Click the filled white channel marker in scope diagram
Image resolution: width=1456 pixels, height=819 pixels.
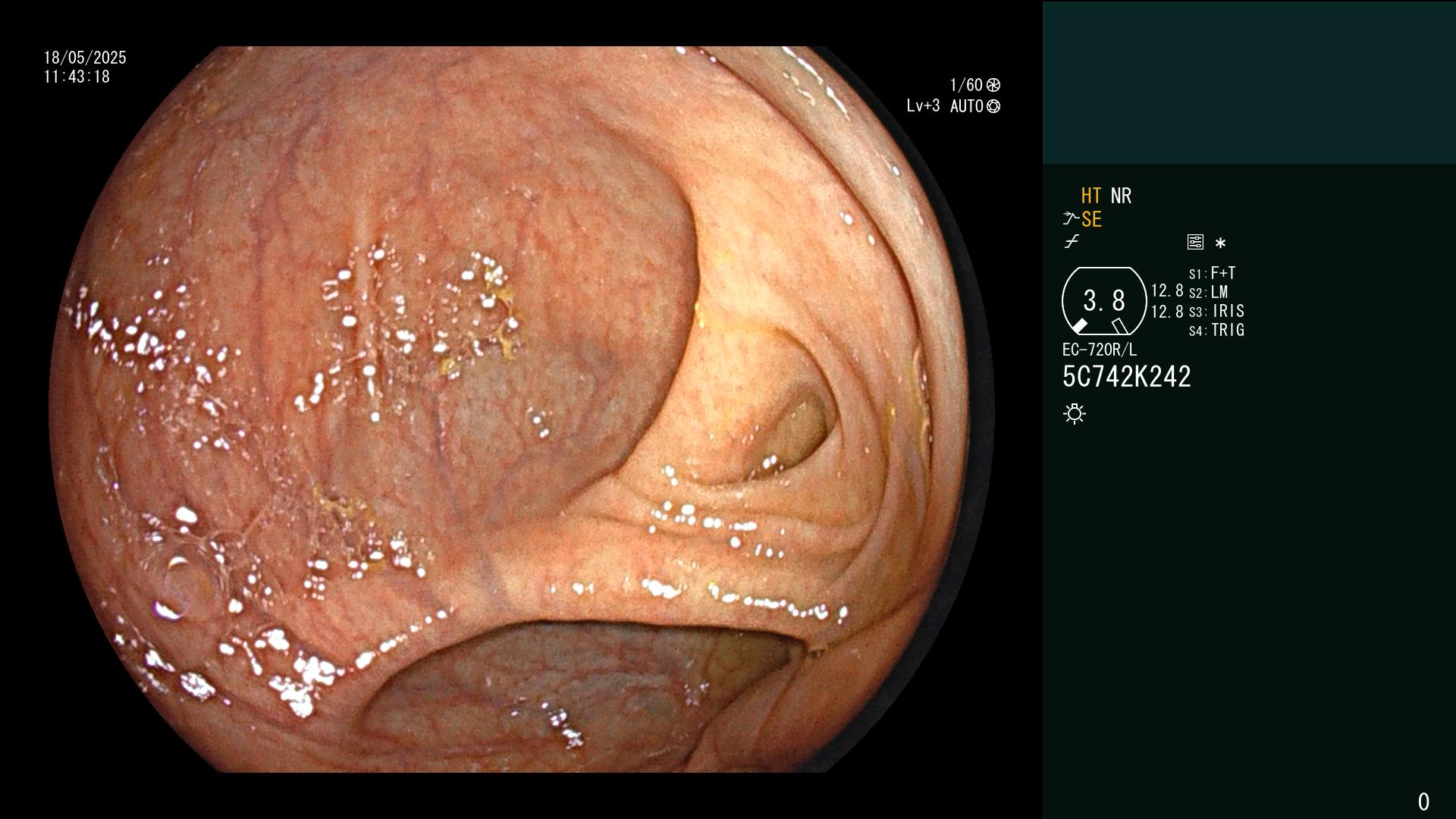click(x=1079, y=326)
